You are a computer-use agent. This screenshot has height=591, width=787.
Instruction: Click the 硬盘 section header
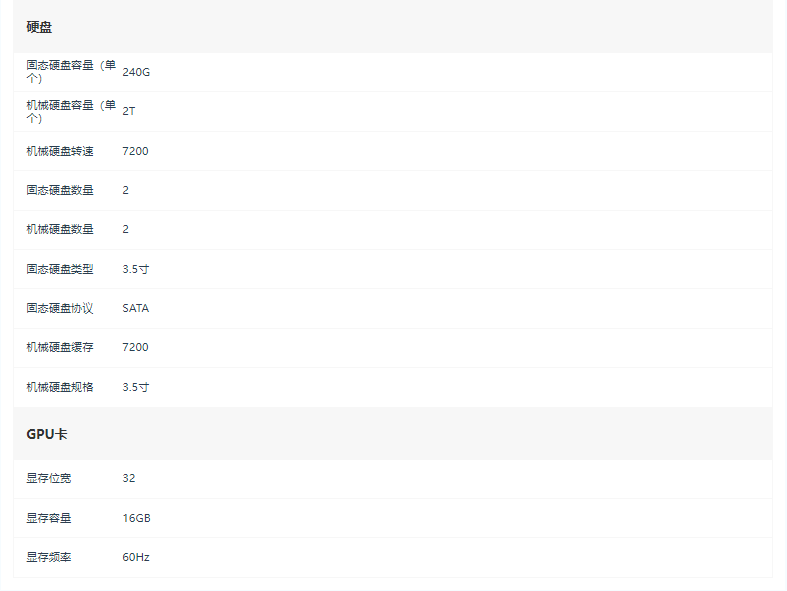[39, 27]
